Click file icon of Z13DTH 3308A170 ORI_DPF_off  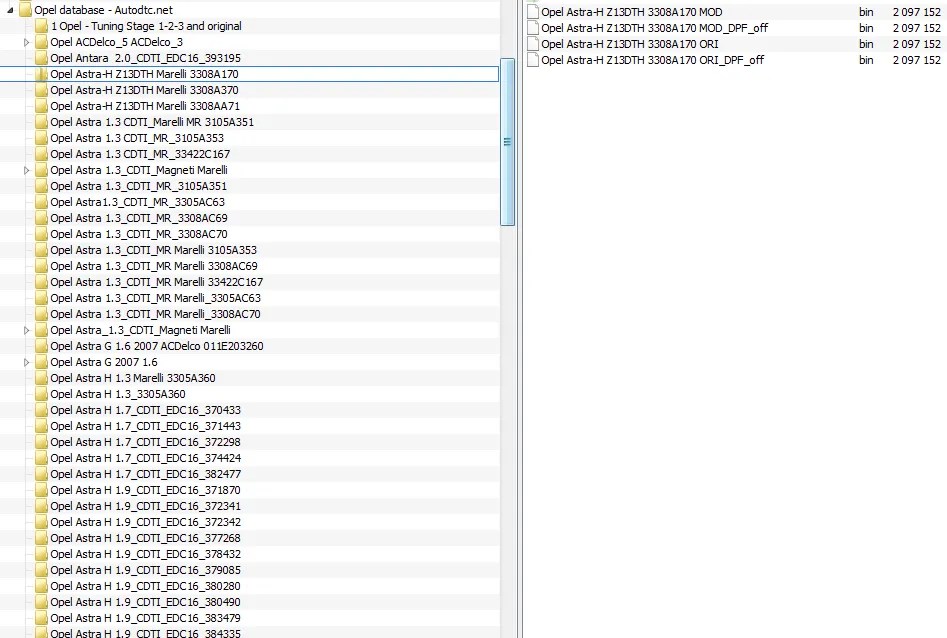[533, 60]
